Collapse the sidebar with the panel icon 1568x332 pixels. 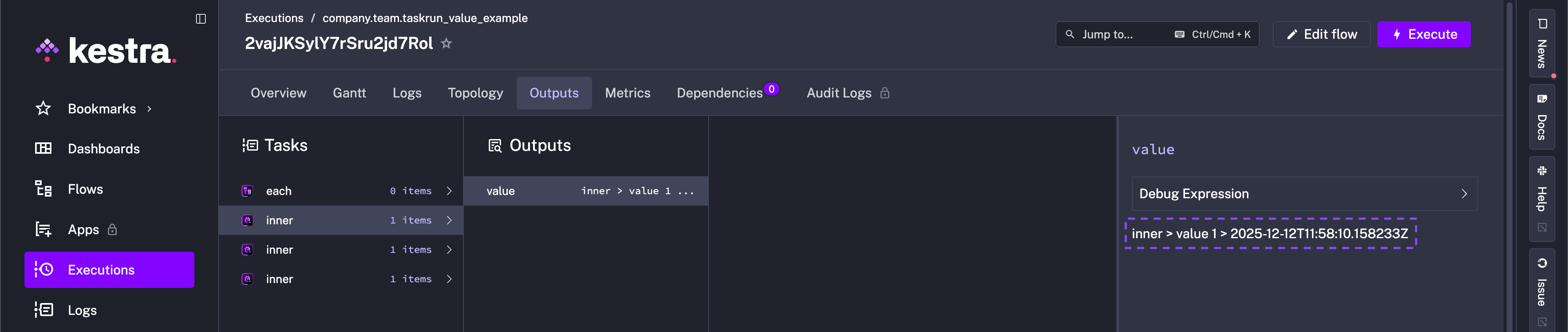pos(201,19)
